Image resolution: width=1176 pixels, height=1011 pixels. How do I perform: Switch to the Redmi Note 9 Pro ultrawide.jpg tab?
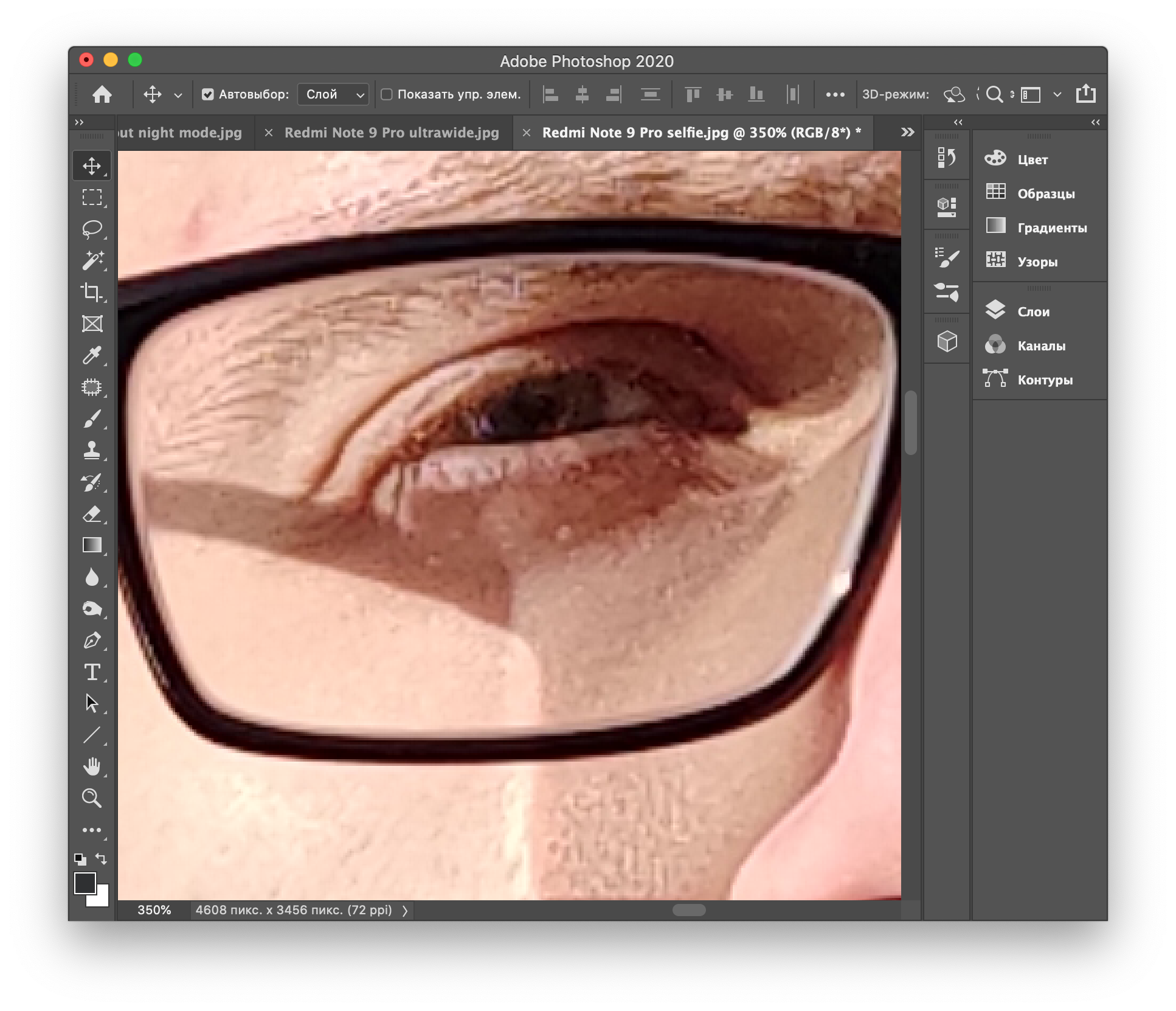[392, 133]
